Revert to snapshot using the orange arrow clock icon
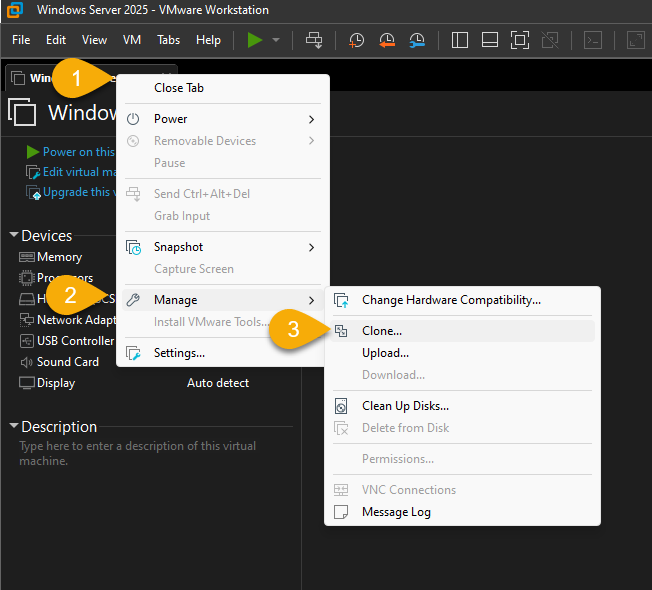The height and width of the screenshot is (590, 652). (387, 40)
